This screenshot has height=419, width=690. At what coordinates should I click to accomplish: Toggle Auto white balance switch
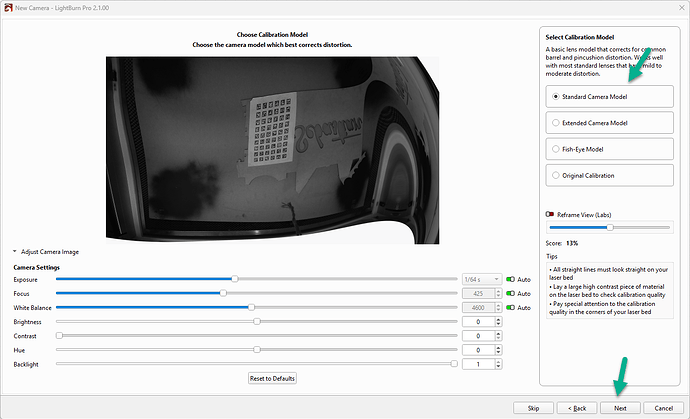[x=510, y=308]
